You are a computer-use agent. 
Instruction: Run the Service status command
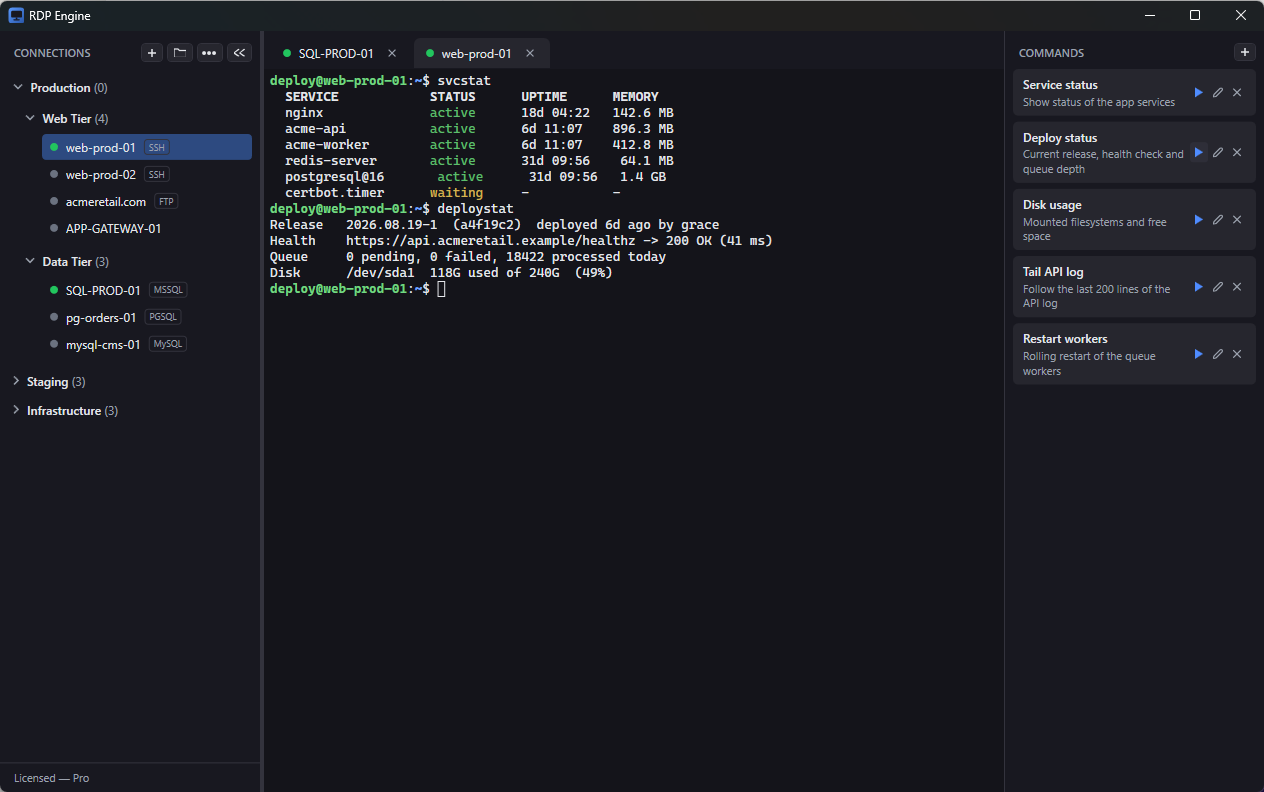click(x=1198, y=92)
